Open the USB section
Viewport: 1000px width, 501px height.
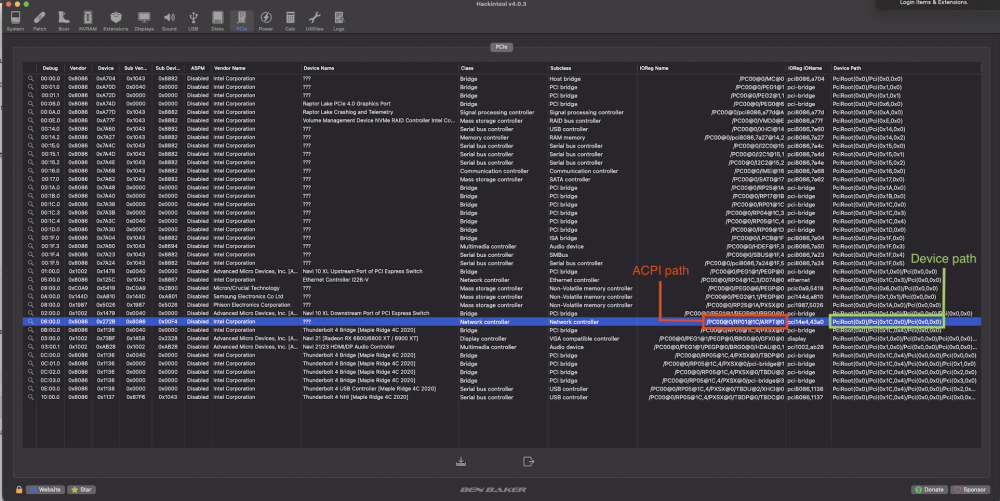tap(193, 20)
